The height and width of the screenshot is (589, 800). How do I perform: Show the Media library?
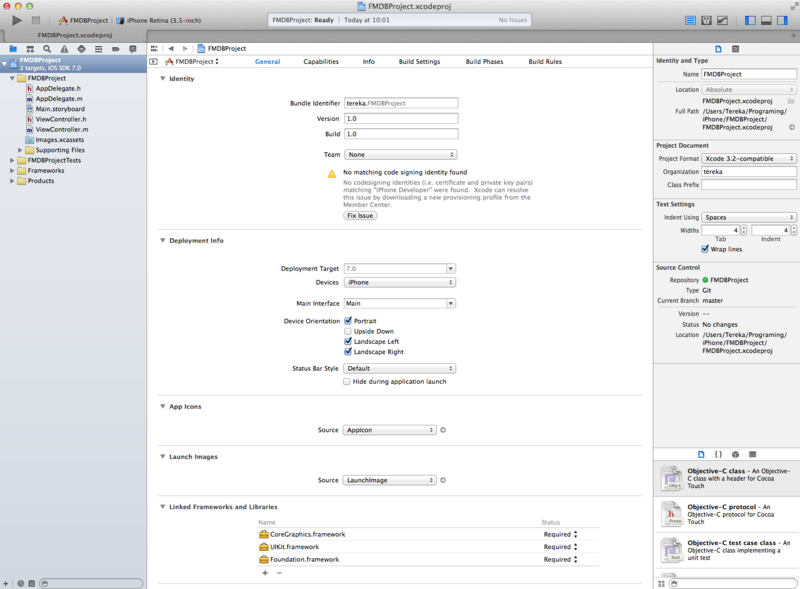coord(753,454)
